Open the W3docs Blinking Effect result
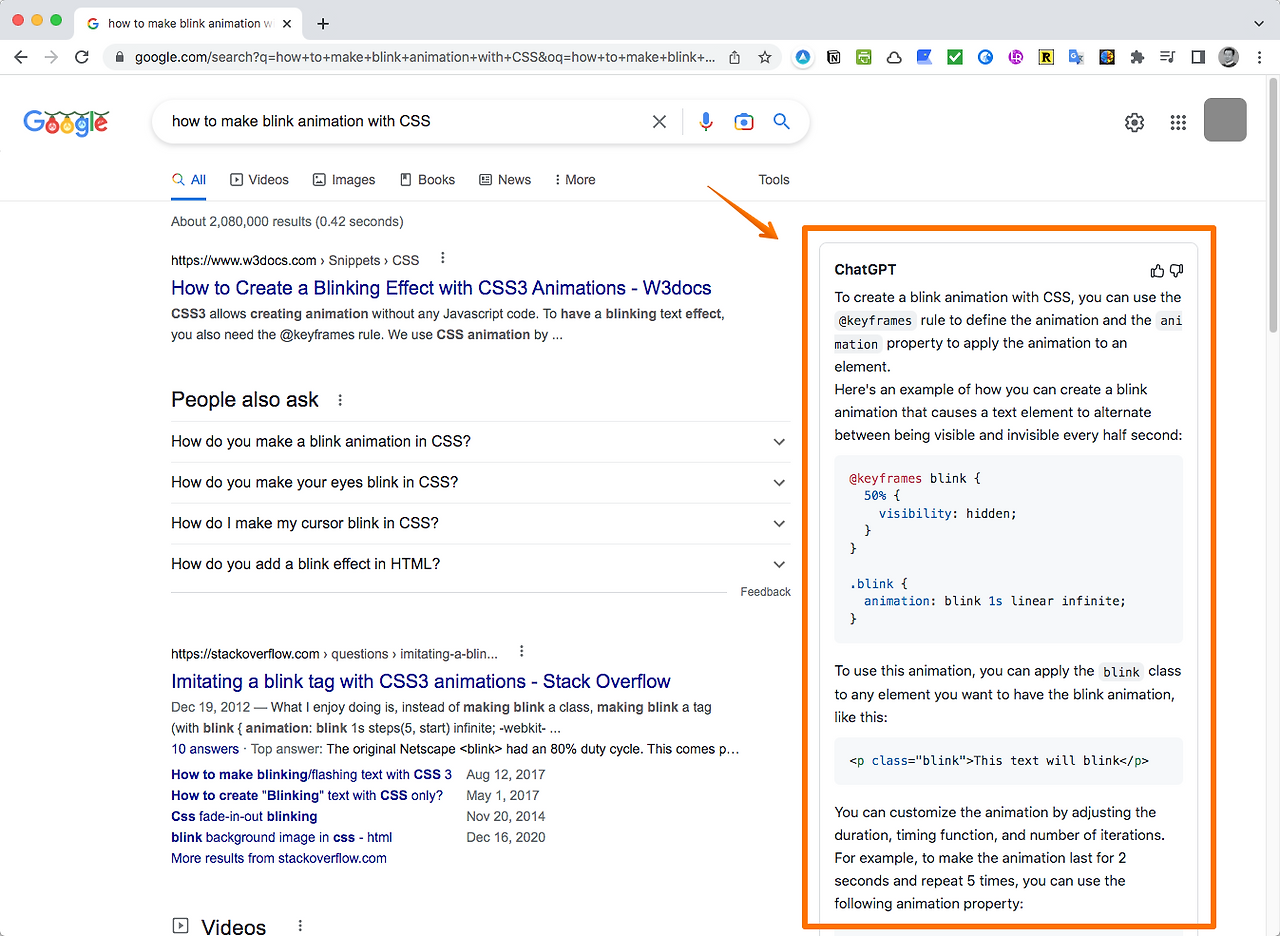 pos(441,288)
